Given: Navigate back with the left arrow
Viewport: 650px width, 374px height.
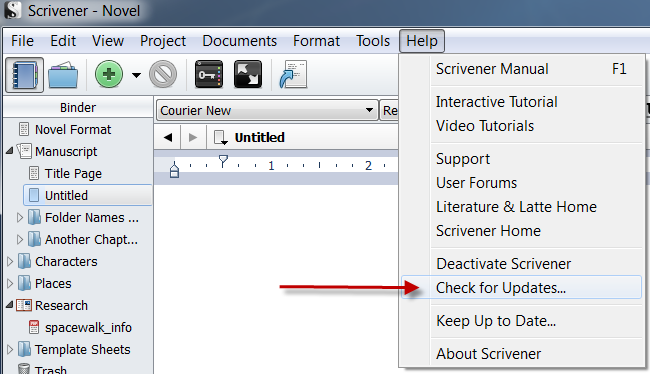Looking at the screenshot, I should tap(168, 137).
